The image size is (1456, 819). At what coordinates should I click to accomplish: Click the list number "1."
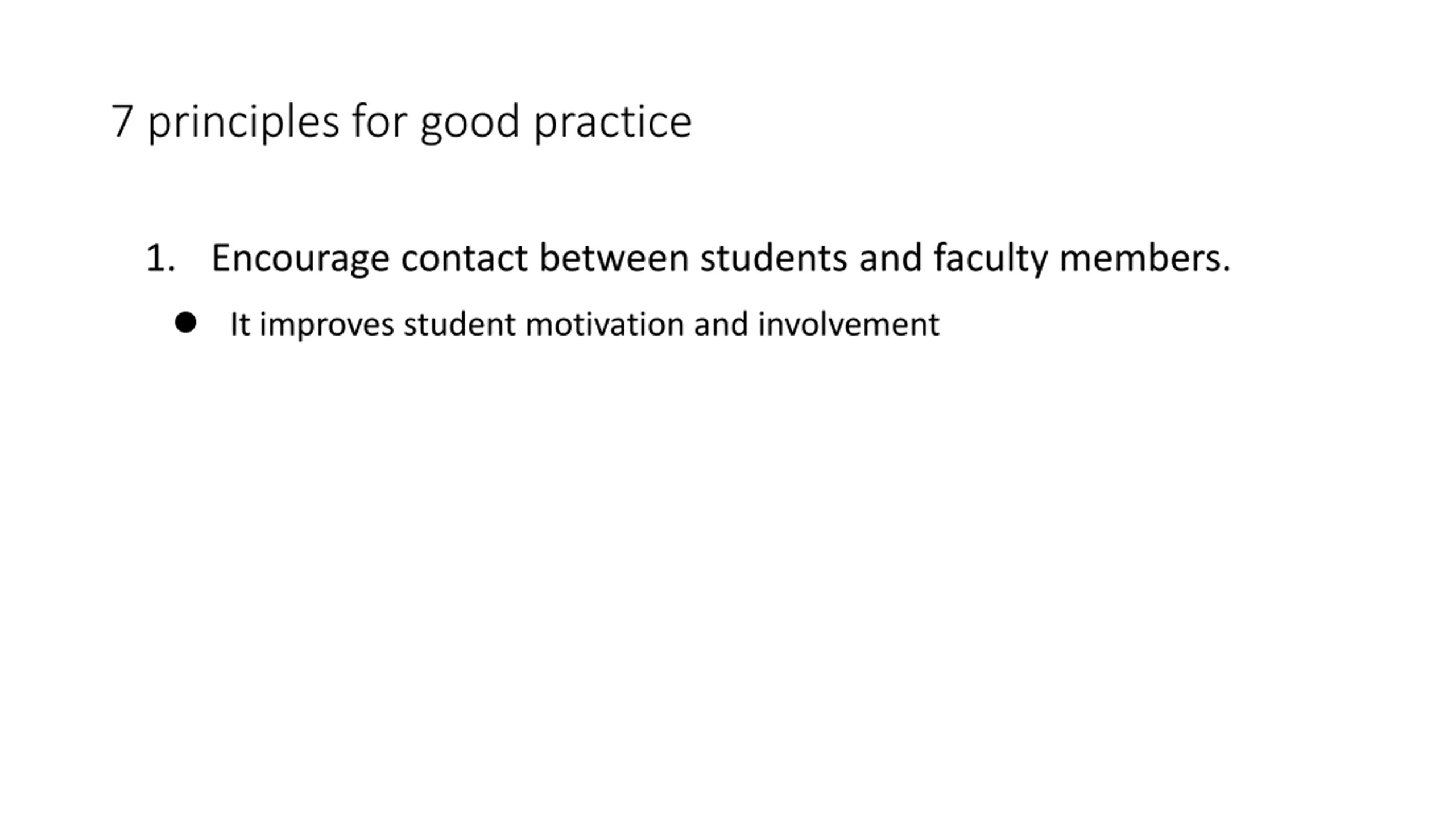pyautogui.click(x=160, y=258)
